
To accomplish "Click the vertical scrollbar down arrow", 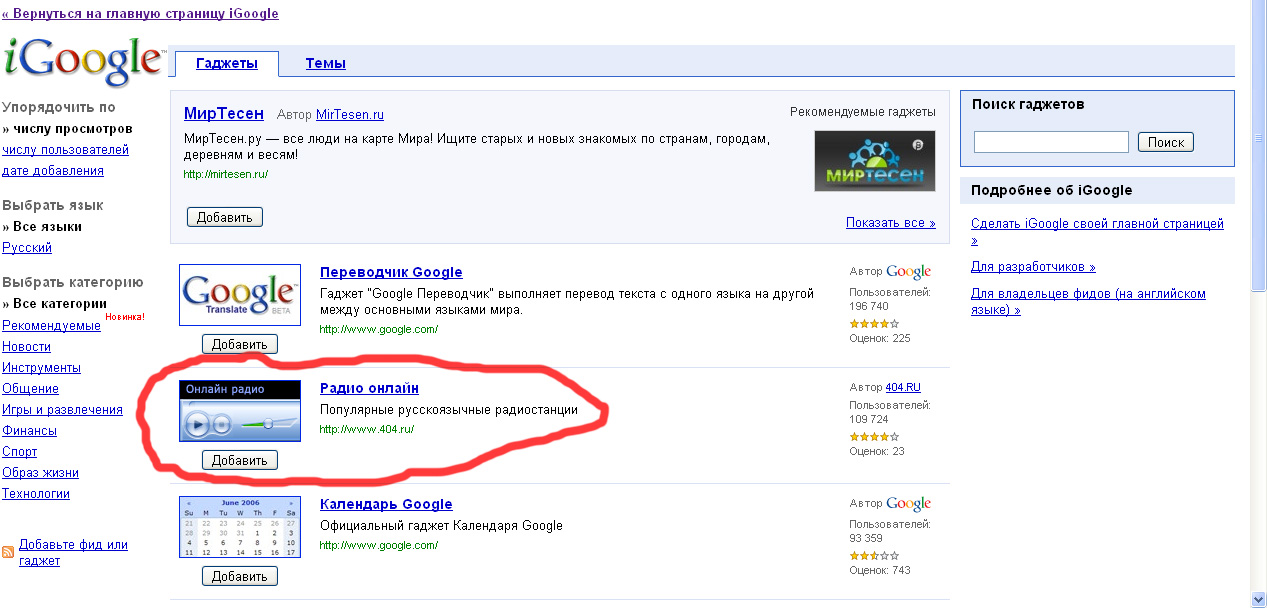I will coord(1259,599).
